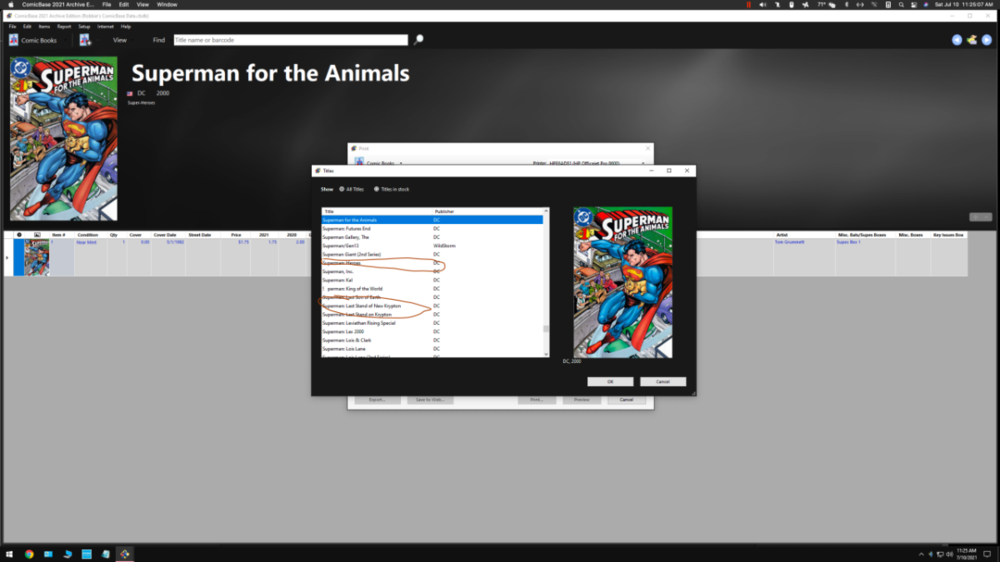Click the issue cover thumbnail in the grid row
Screen dimensions: 1000x562
(36, 258)
